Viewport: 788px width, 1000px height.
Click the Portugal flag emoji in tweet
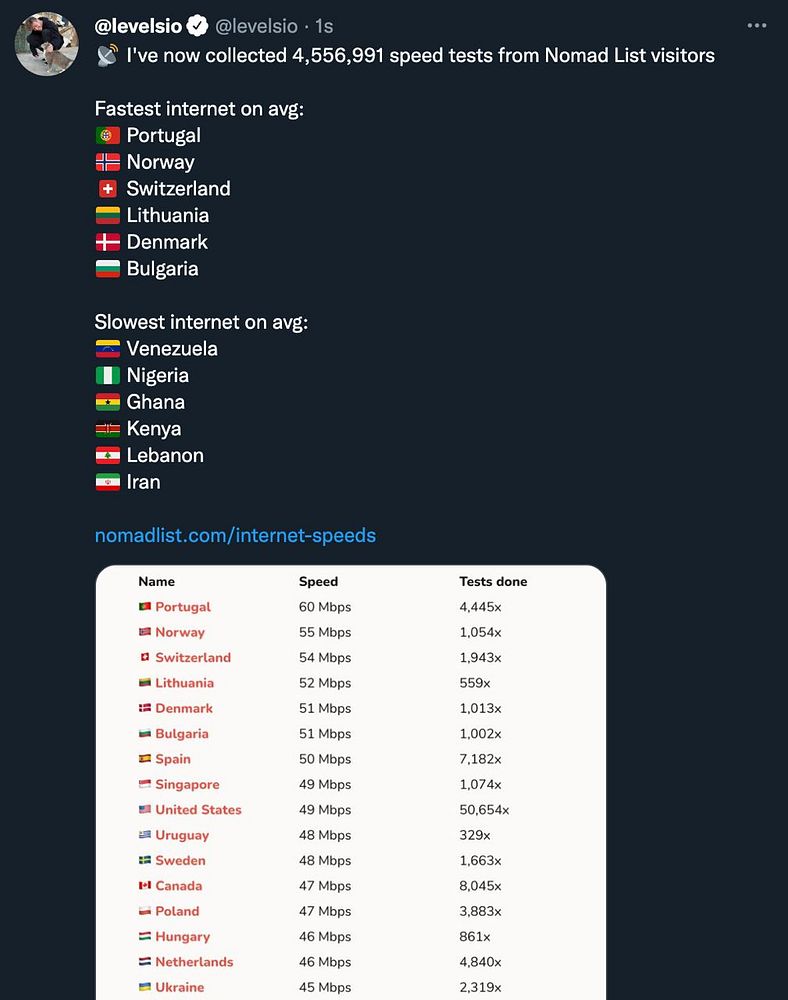(x=108, y=136)
